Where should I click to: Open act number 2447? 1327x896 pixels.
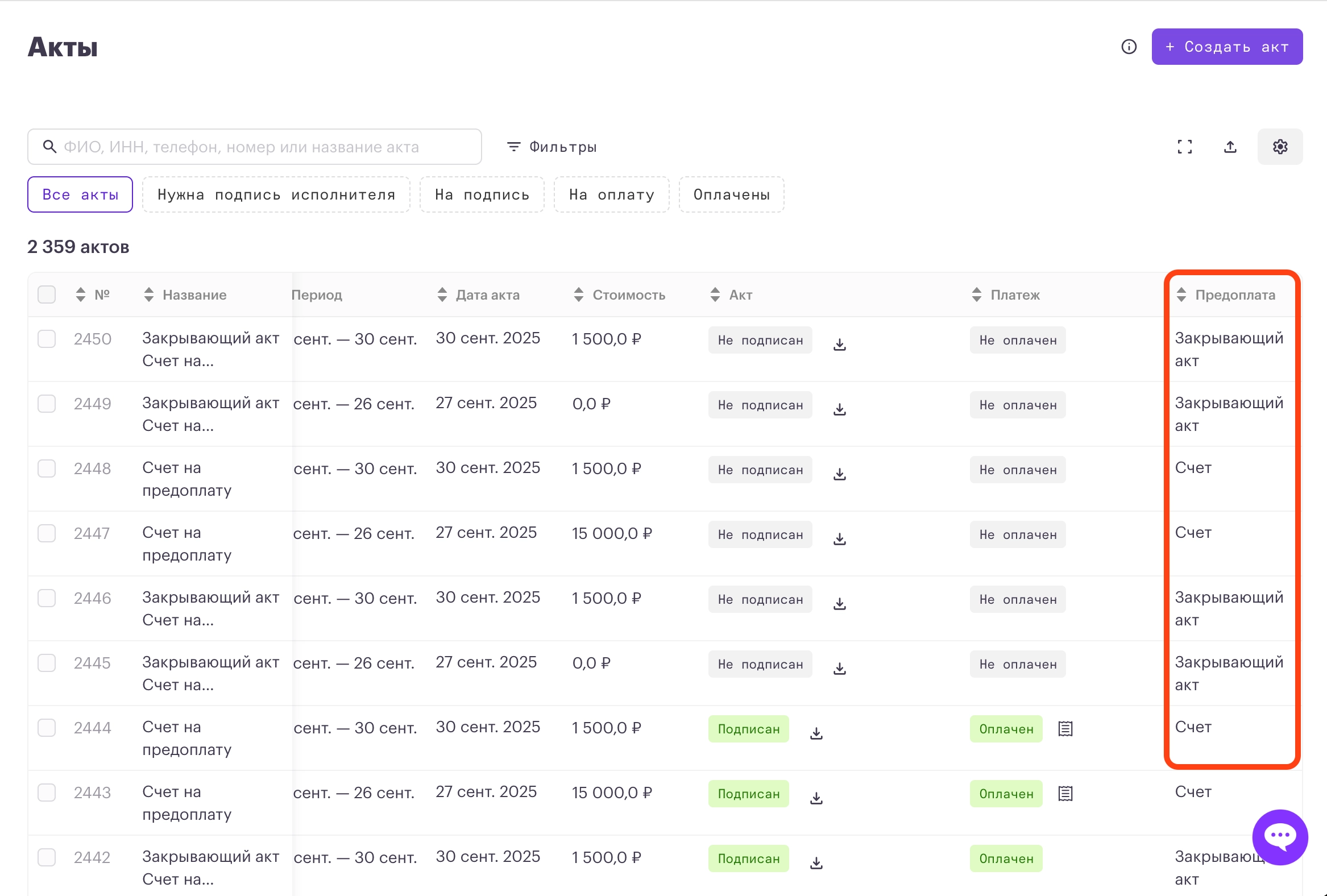point(92,533)
